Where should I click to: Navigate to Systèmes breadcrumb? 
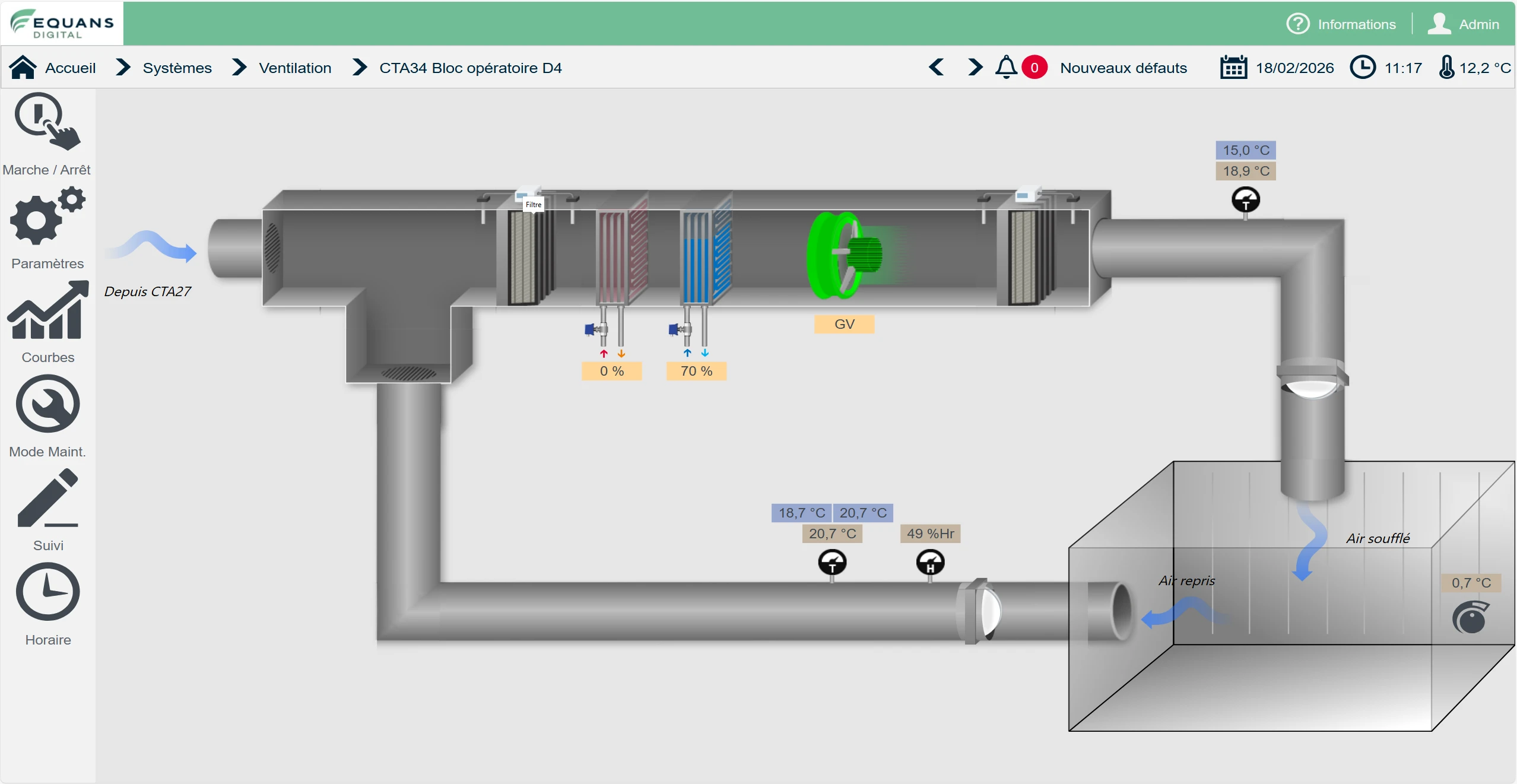177,68
